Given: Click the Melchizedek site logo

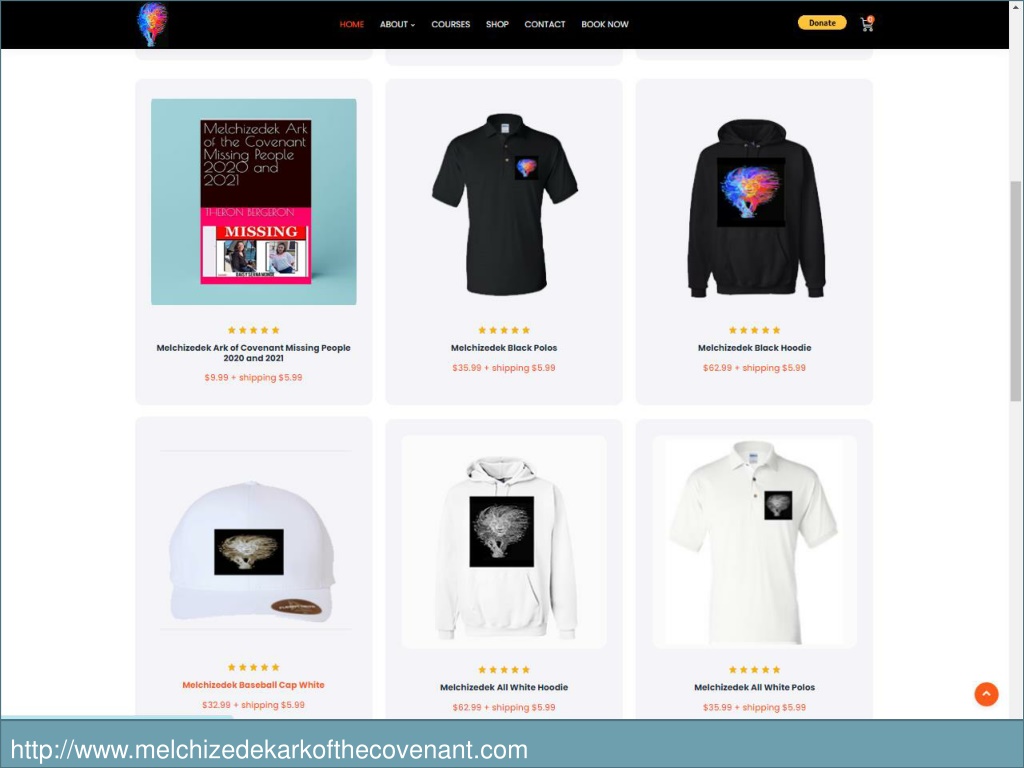Looking at the screenshot, I should pyautogui.click(x=152, y=24).
